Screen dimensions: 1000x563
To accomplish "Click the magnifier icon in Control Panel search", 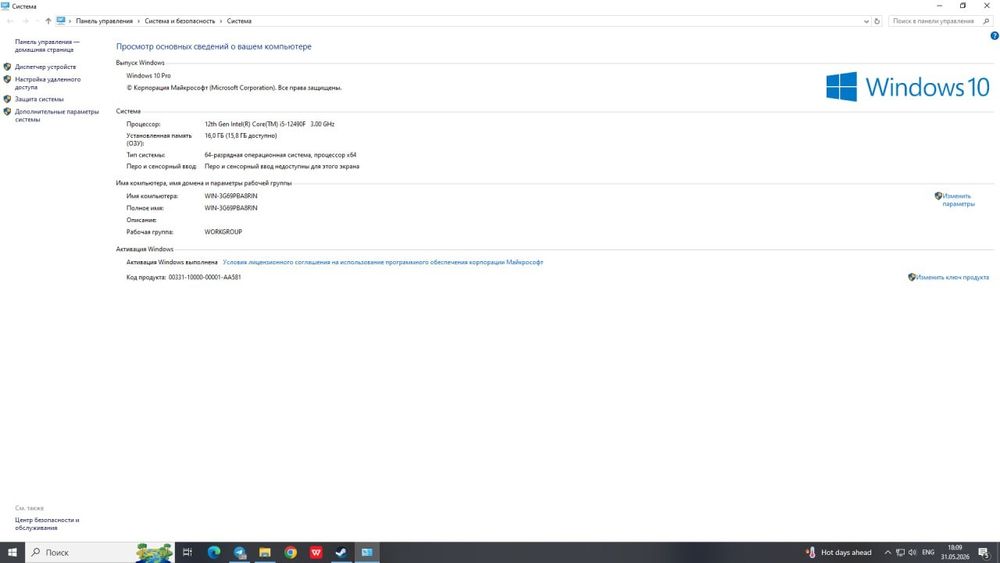I will tap(986, 21).
